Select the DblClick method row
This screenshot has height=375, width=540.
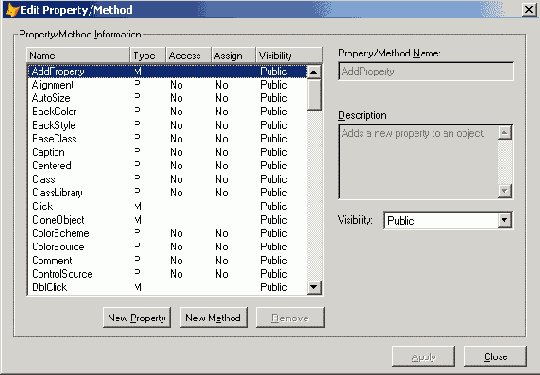[x=167, y=287]
